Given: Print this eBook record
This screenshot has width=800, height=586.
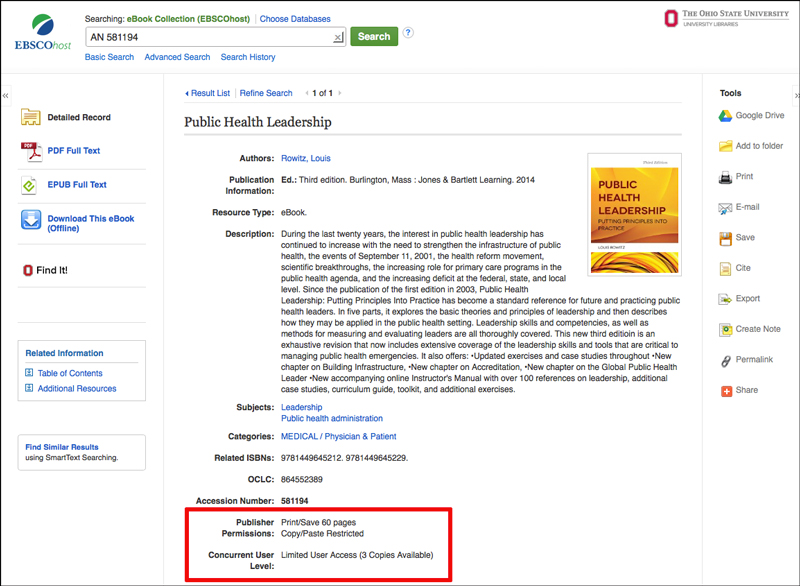Looking at the screenshot, I should (744, 176).
